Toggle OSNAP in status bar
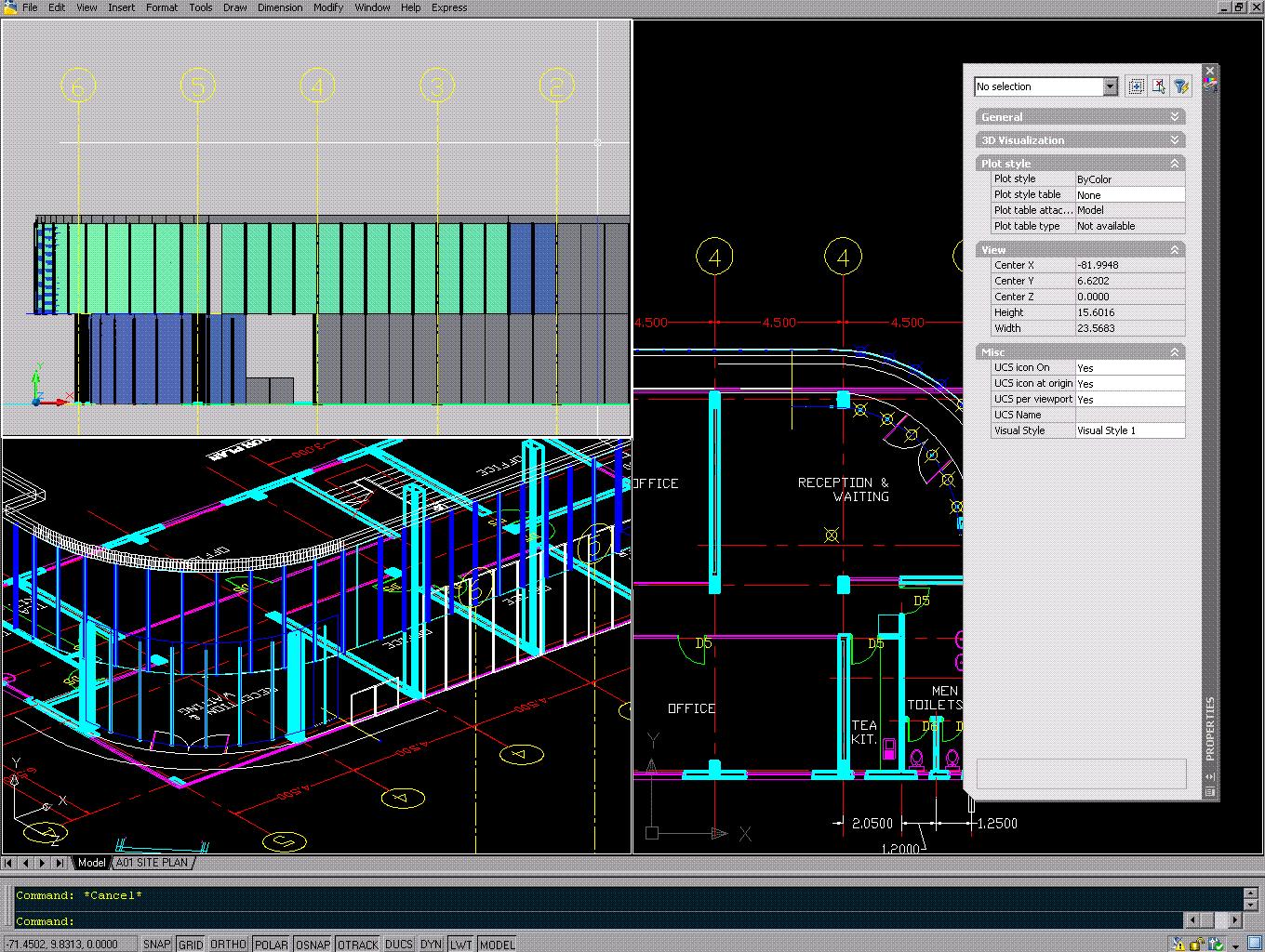Screen dimensions: 1265x952 313,944
